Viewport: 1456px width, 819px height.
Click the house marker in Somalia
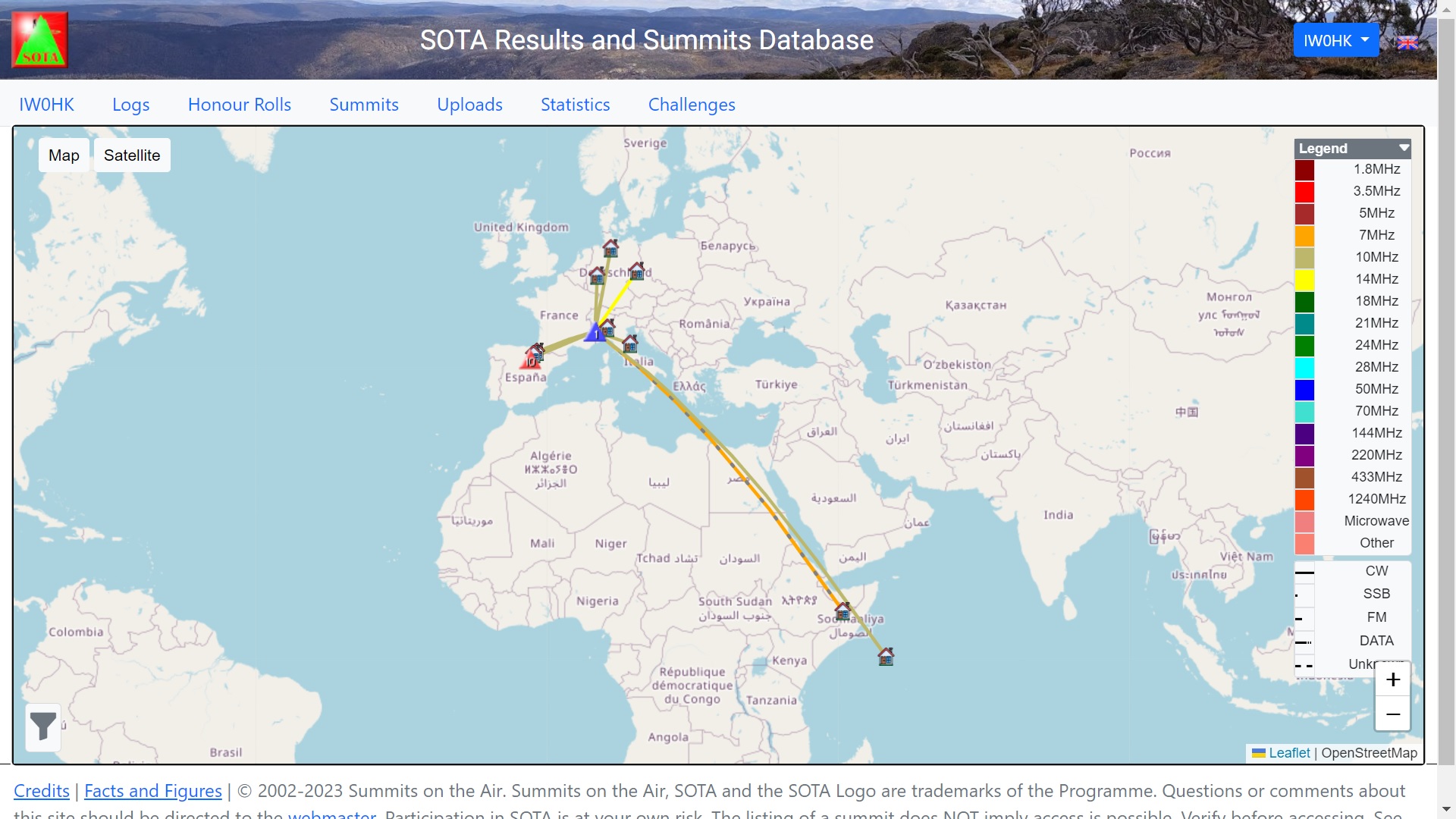coord(843,610)
